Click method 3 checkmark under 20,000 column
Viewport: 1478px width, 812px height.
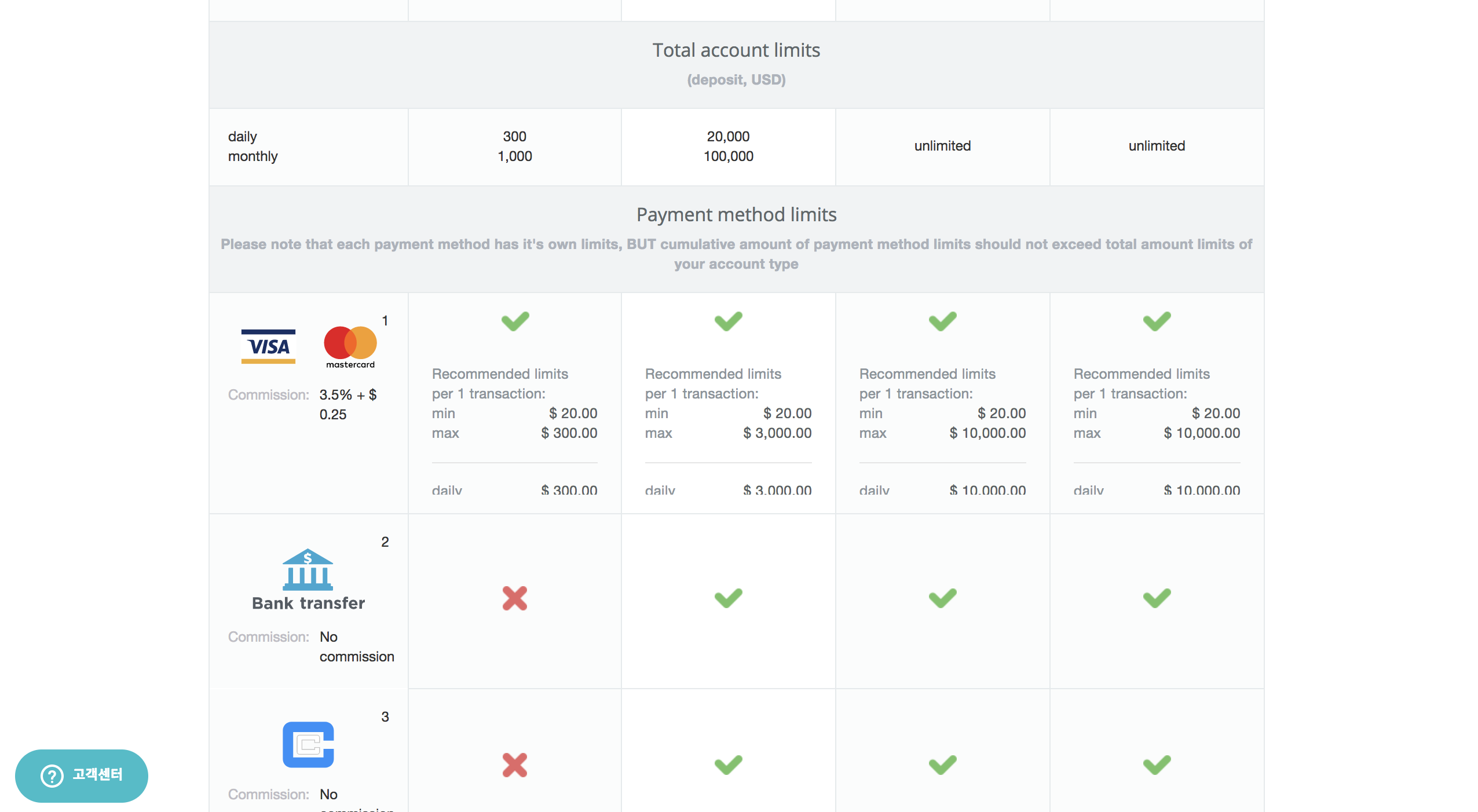click(x=729, y=765)
